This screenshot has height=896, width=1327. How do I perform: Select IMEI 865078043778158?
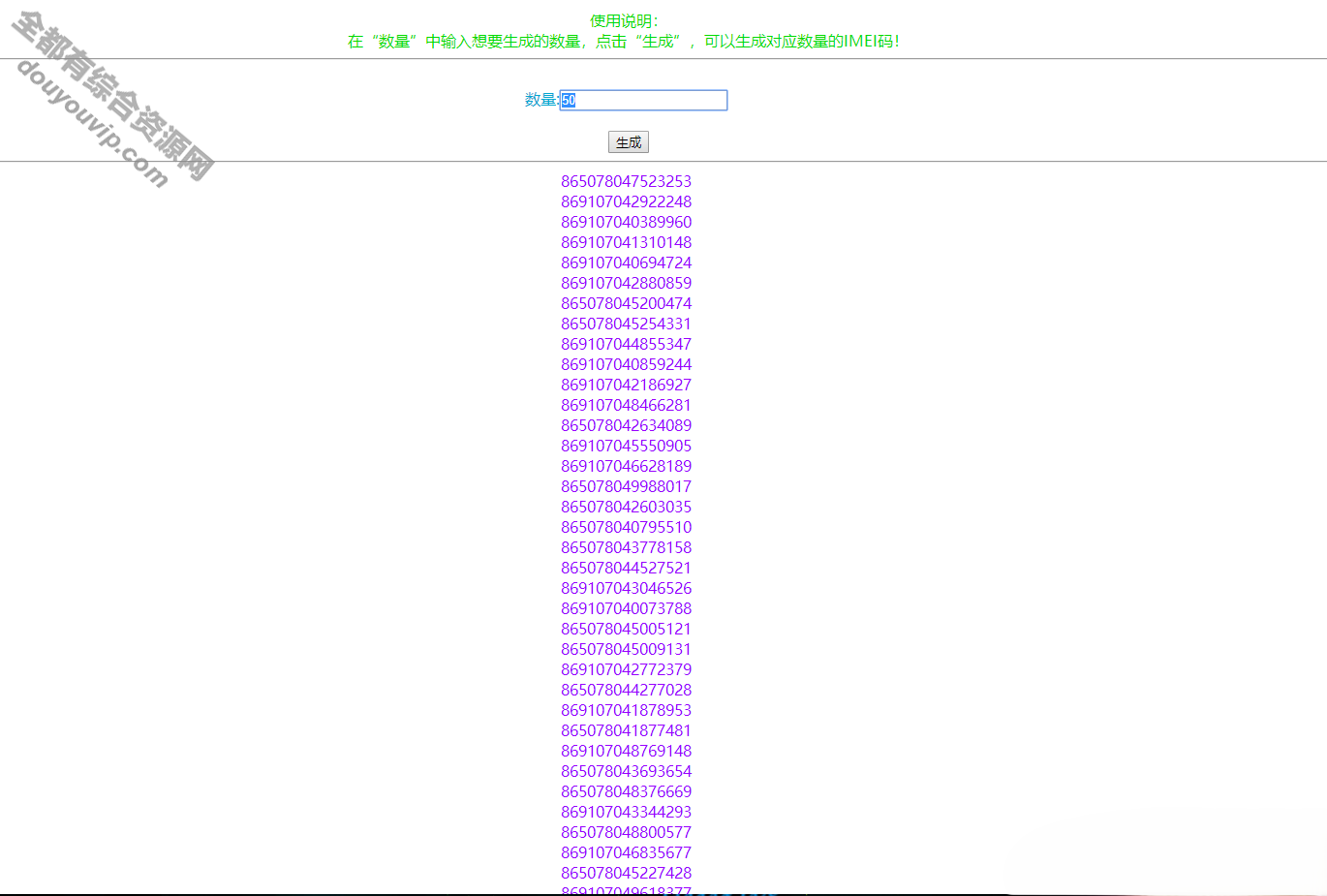click(627, 547)
